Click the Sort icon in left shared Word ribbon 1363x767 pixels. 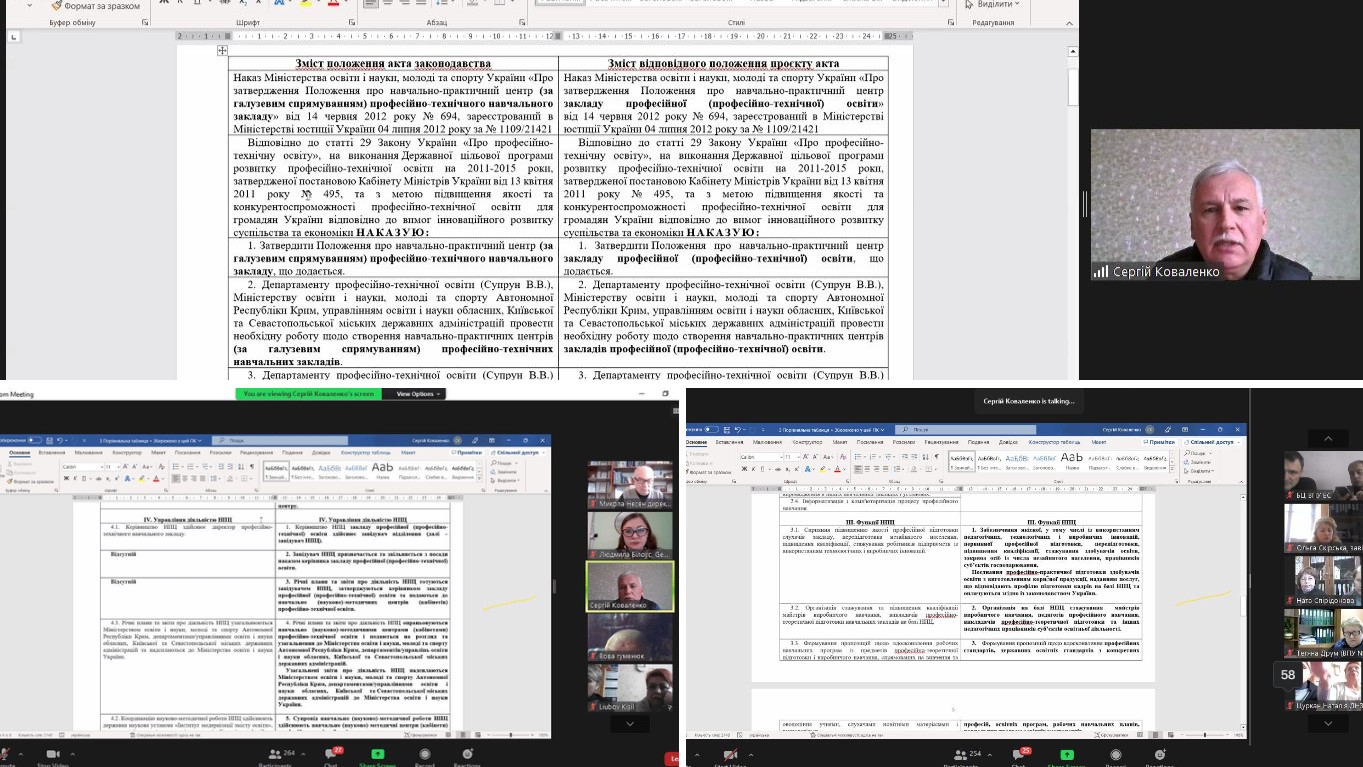coord(243,466)
